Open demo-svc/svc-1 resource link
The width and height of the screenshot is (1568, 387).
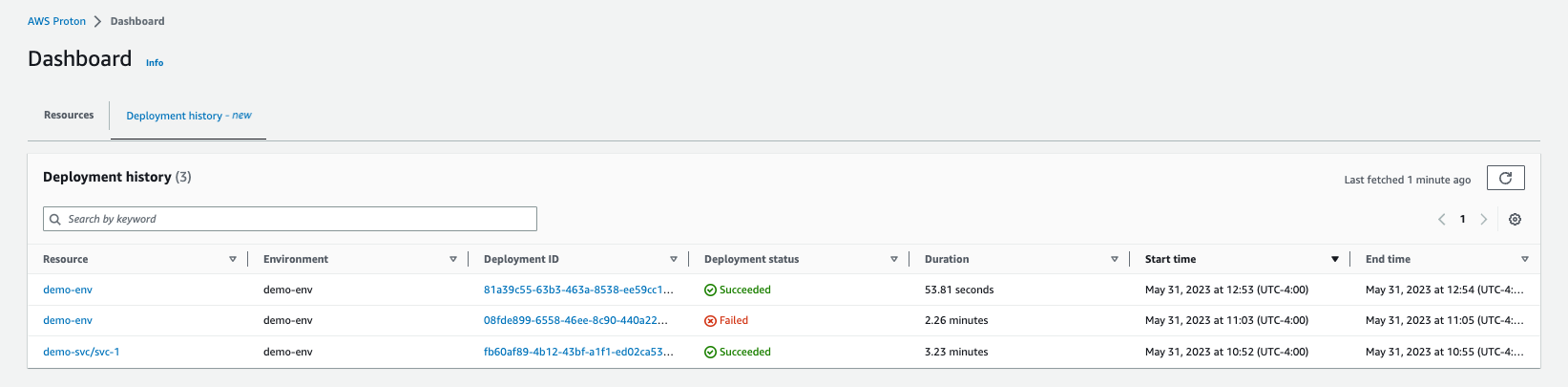pyautogui.click(x=81, y=352)
